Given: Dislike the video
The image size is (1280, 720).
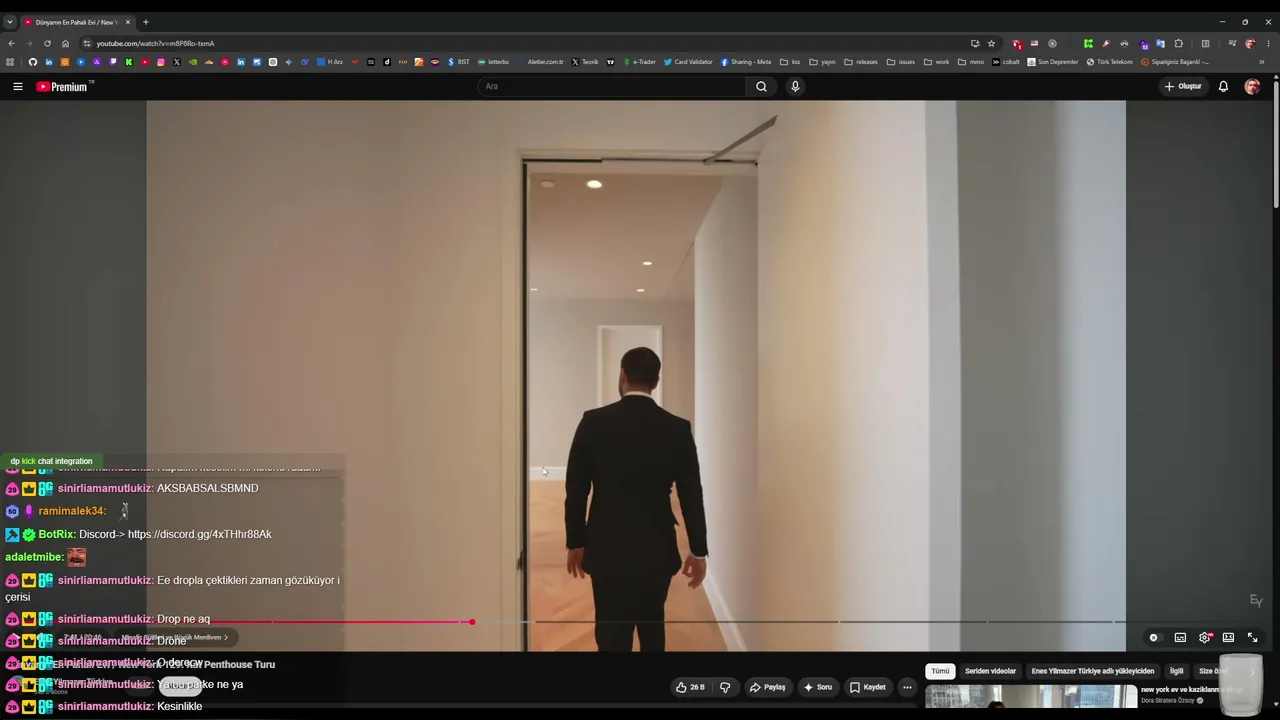Looking at the screenshot, I should pos(725,687).
